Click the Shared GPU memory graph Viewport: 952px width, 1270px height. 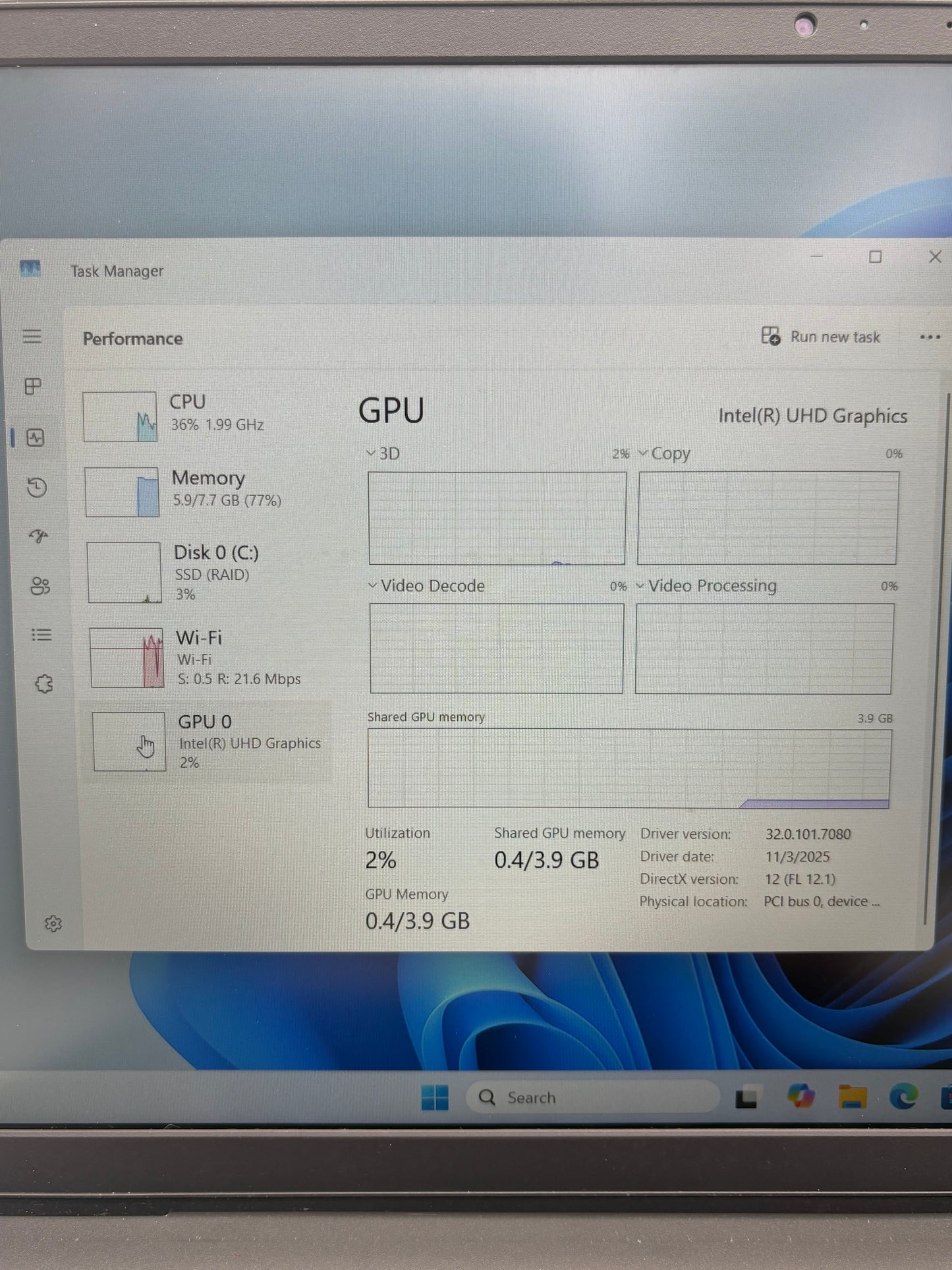coord(629,768)
